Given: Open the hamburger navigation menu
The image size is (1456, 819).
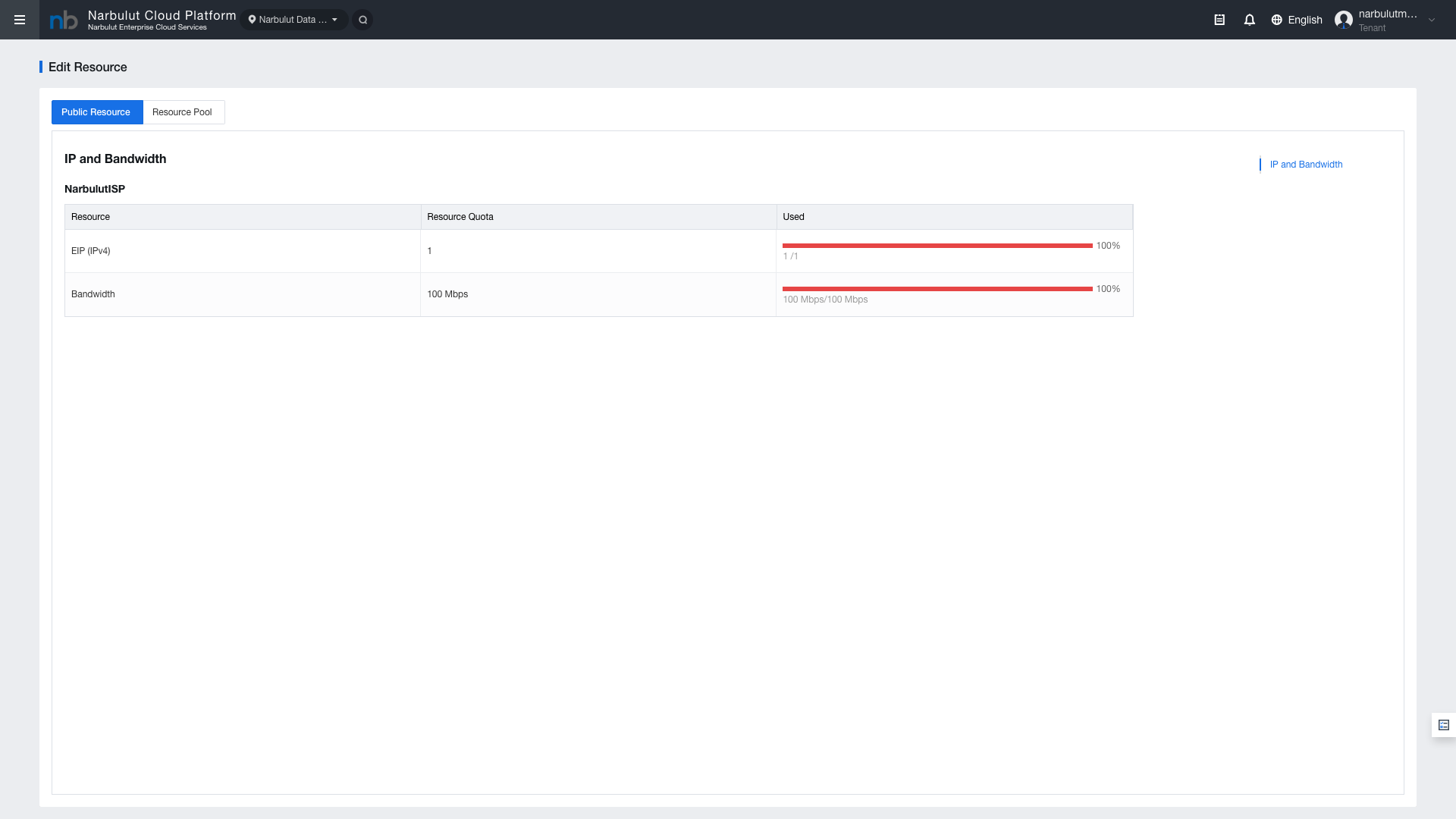Looking at the screenshot, I should 20,20.
